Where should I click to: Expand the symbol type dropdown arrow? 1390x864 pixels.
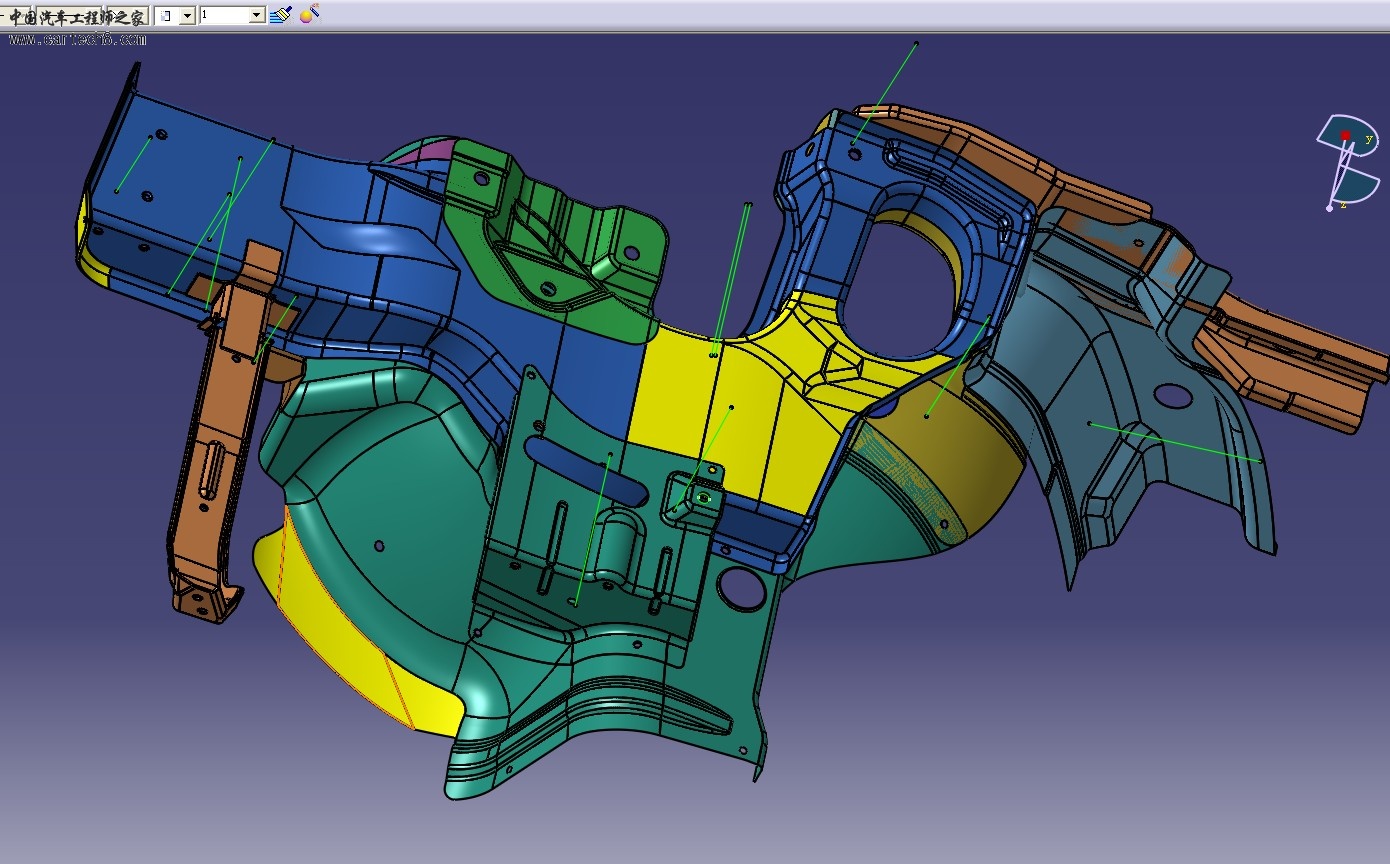[x=187, y=16]
